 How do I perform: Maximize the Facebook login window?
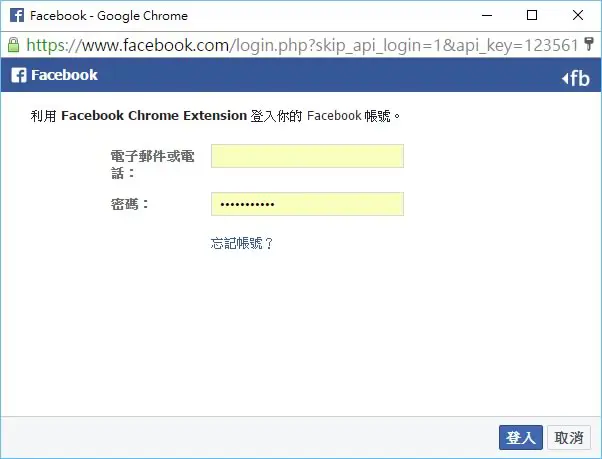tap(532, 16)
